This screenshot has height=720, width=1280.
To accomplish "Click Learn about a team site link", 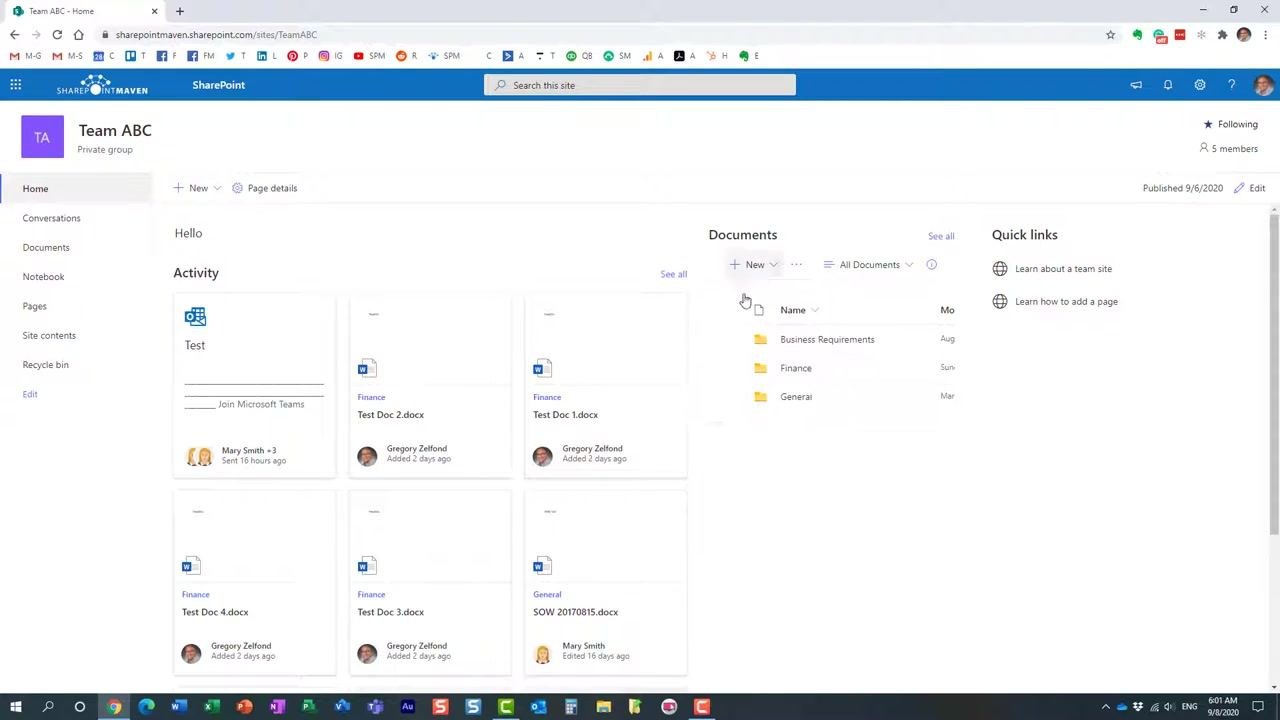I will 1063,269.
